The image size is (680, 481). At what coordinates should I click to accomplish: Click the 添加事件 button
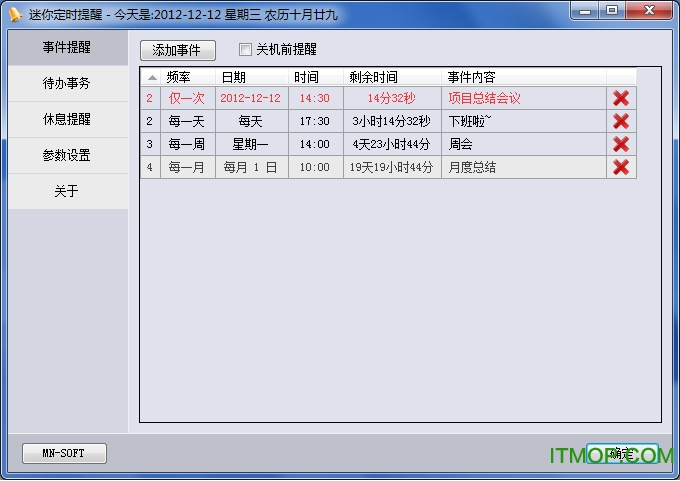[178, 50]
